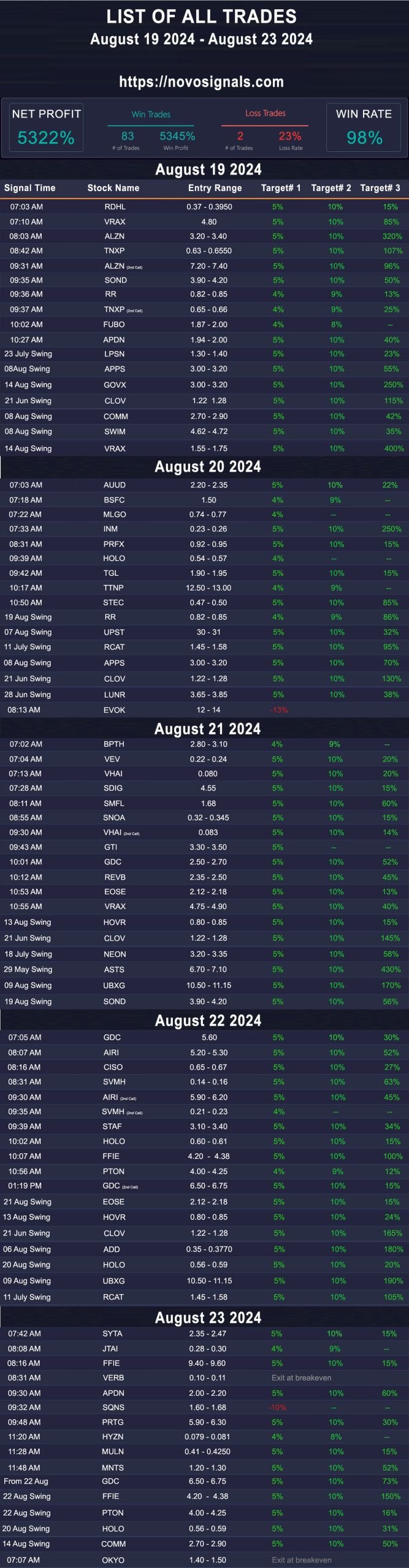Screen dimensions: 409x1568
Task: Click the Stock Name column header
Action: 113,188
